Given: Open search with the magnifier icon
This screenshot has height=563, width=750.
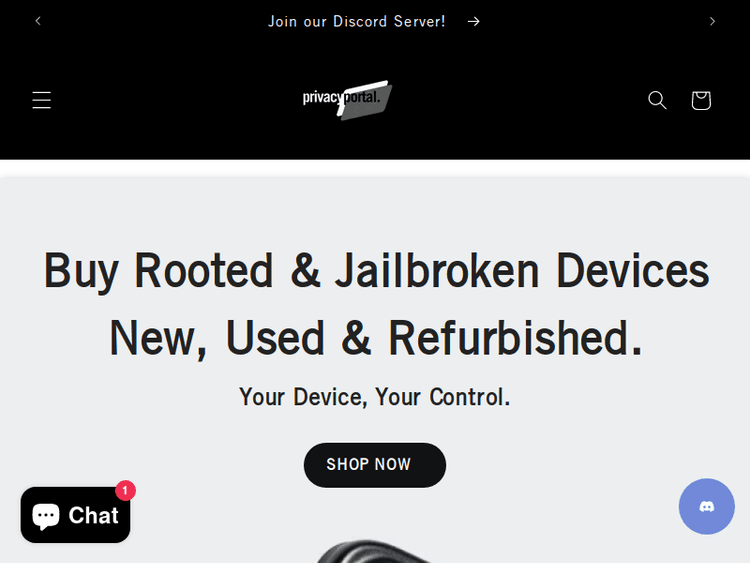Looking at the screenshot, I should (x=657, y=100).
